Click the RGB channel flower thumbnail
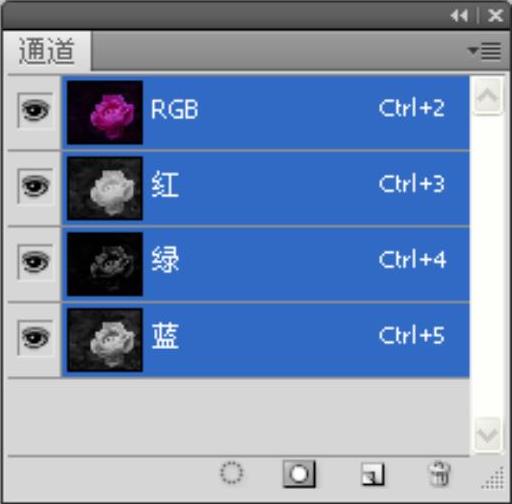The height and width of the screenshot is (504, 512). [x=105, y=112]
